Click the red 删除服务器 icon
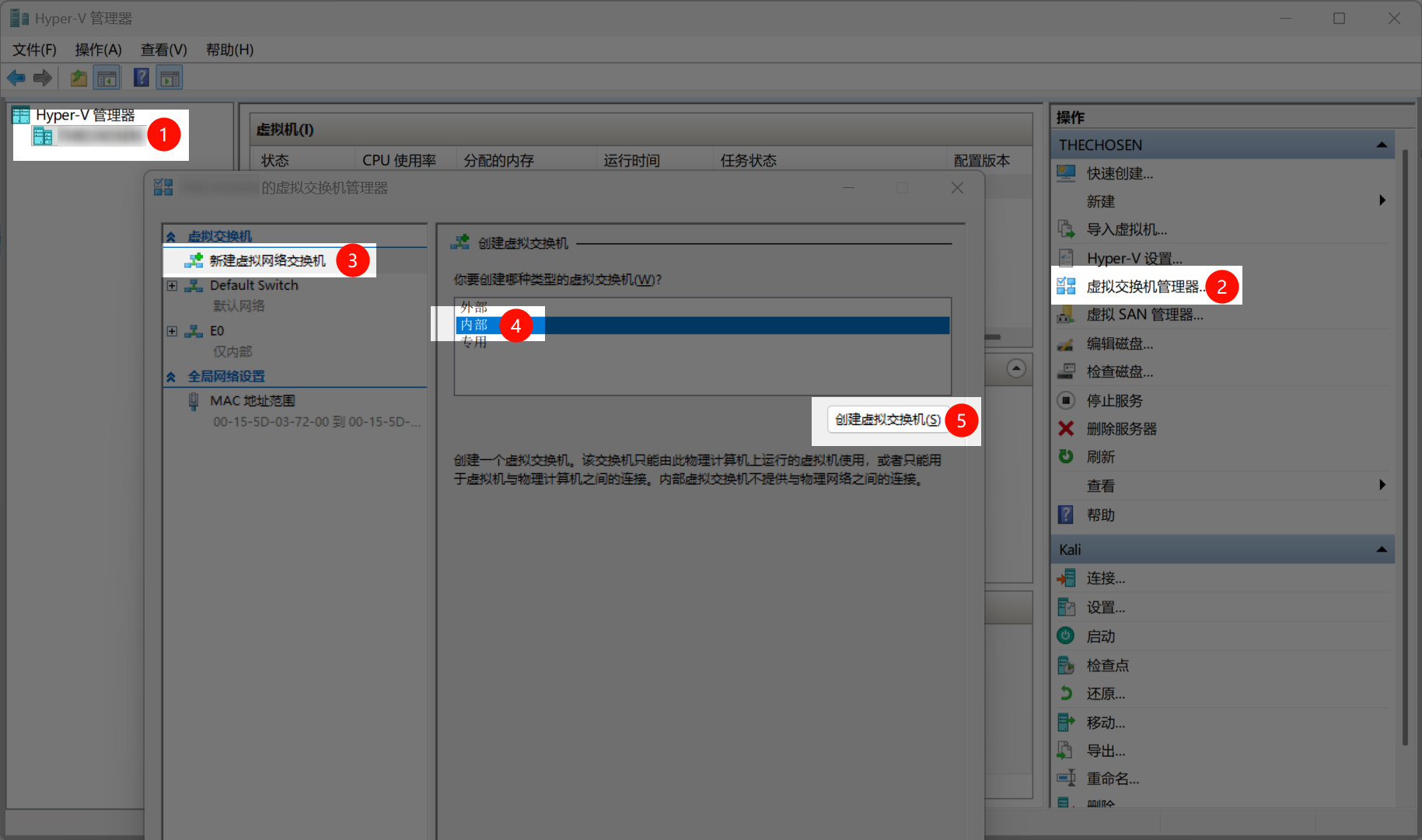This screenshot has height=840, width=1422. click(x=1066, y=429)
